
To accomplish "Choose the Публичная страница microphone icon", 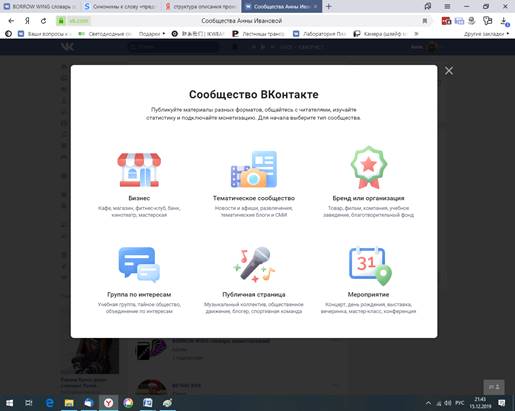I will coord(254,264).
